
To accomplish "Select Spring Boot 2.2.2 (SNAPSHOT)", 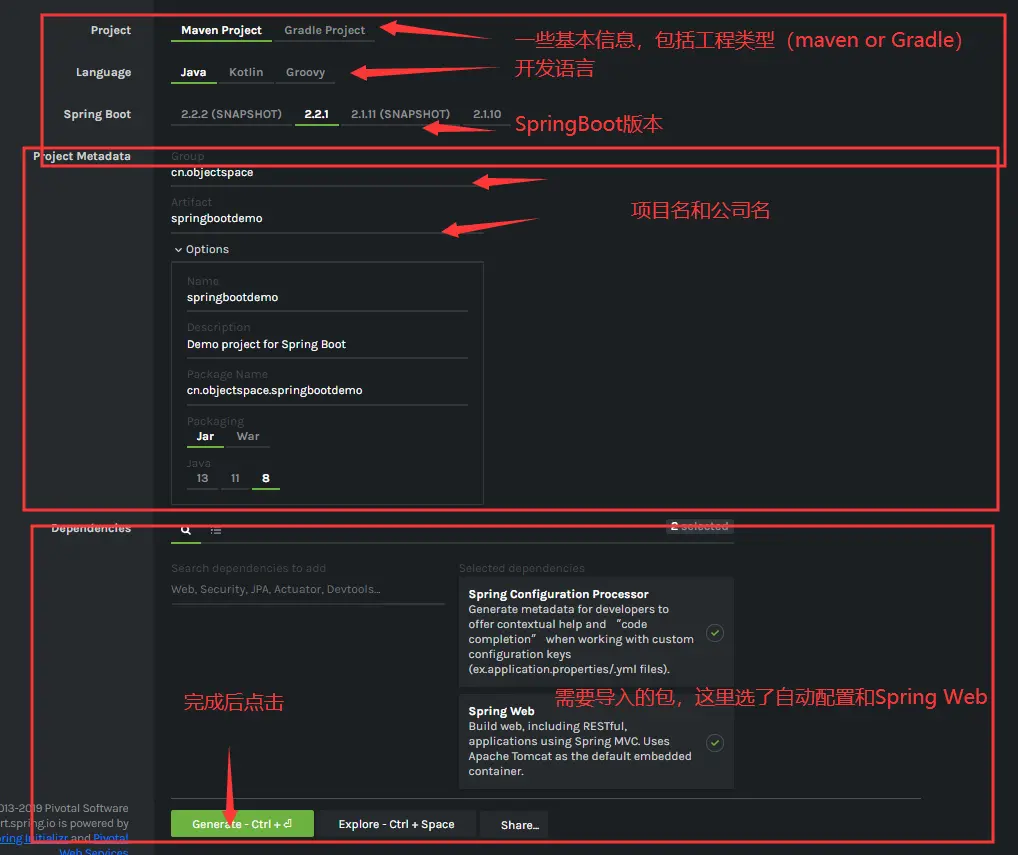I will click(231, 114).
